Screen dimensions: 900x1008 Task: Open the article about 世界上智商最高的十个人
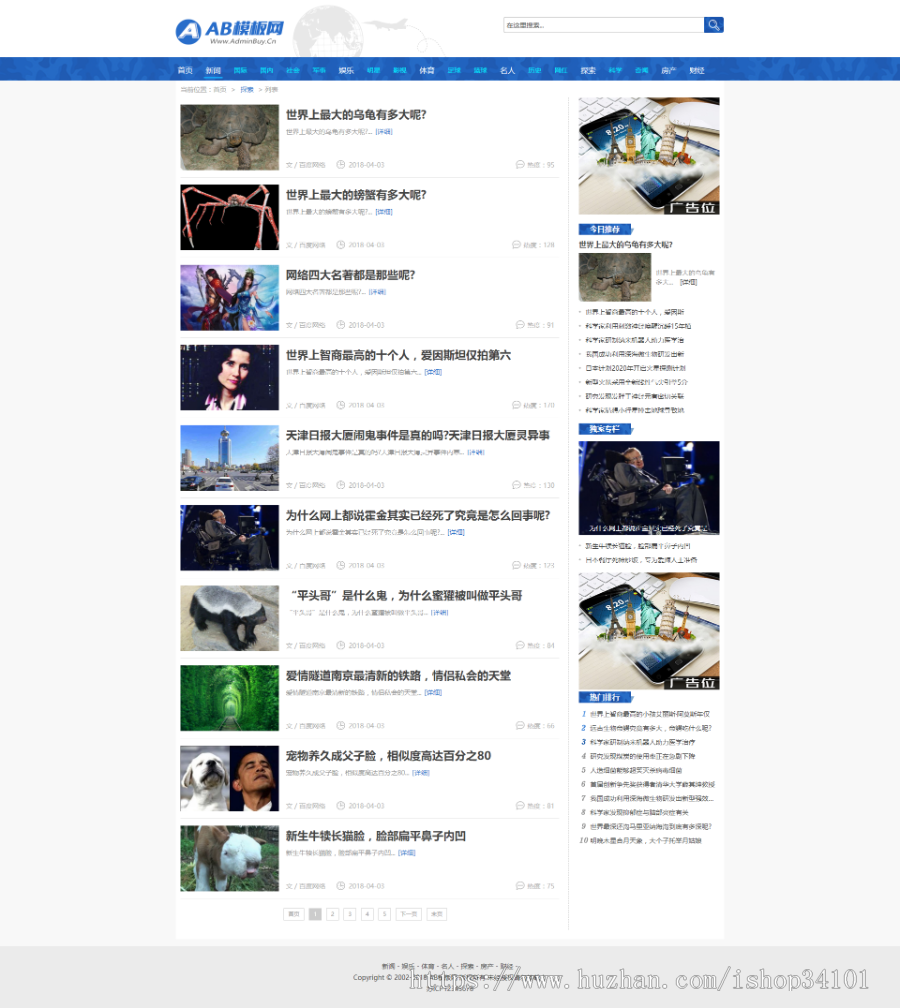pyautogui.click(x=399, y=356)
